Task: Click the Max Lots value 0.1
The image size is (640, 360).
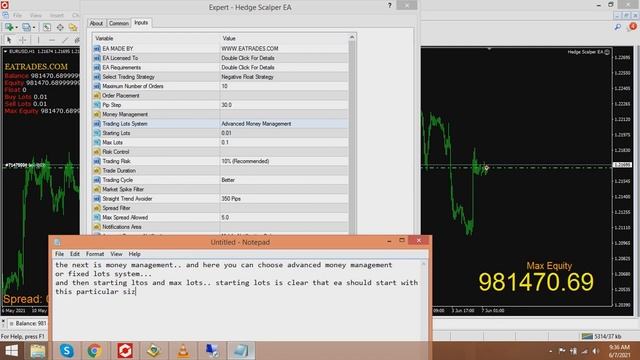Action: point(284,142)
